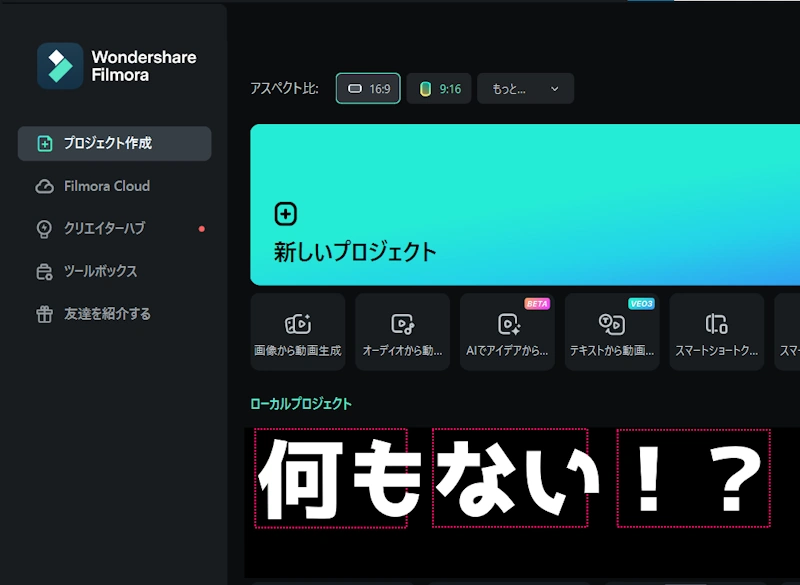Select the オーディオから動画 feature icon

coord(402,332)
